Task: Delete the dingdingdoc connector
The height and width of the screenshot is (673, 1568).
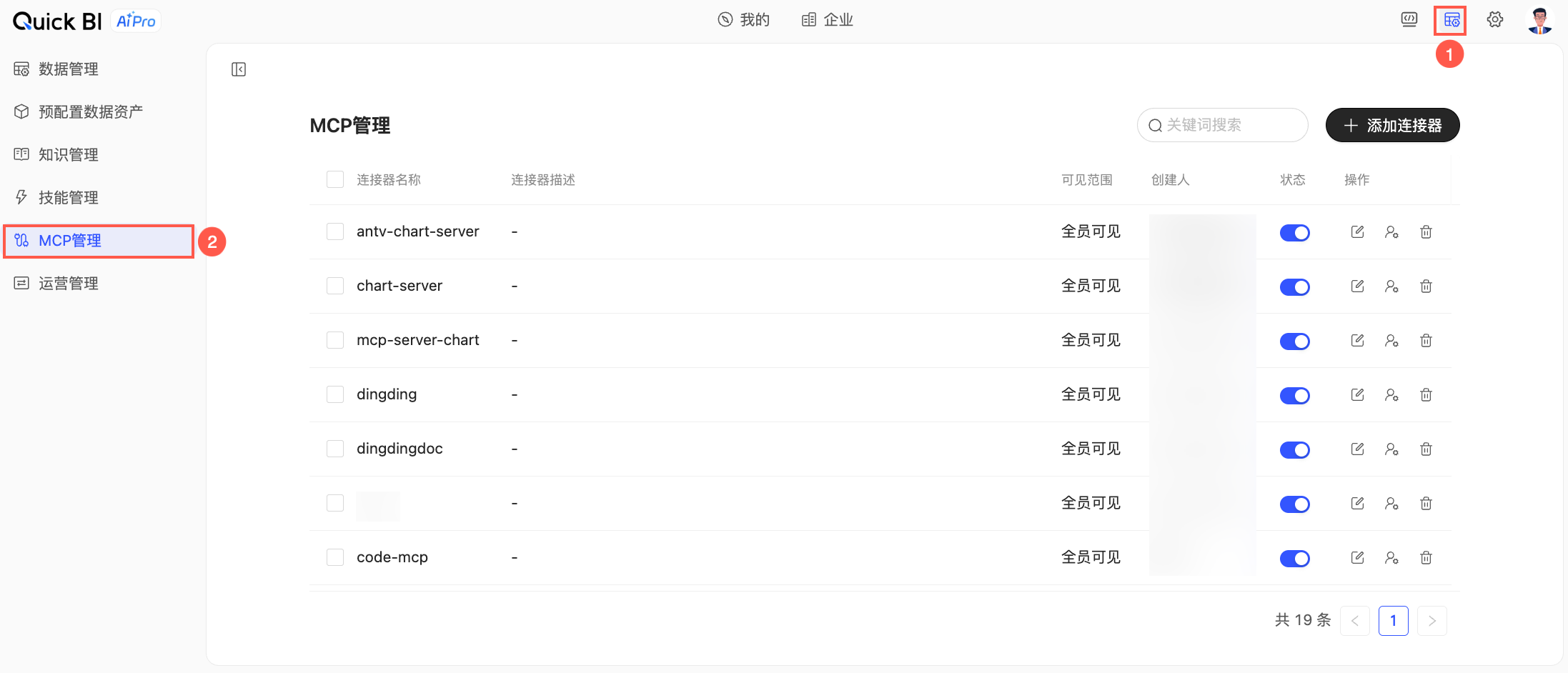Action: [1426, 449]
